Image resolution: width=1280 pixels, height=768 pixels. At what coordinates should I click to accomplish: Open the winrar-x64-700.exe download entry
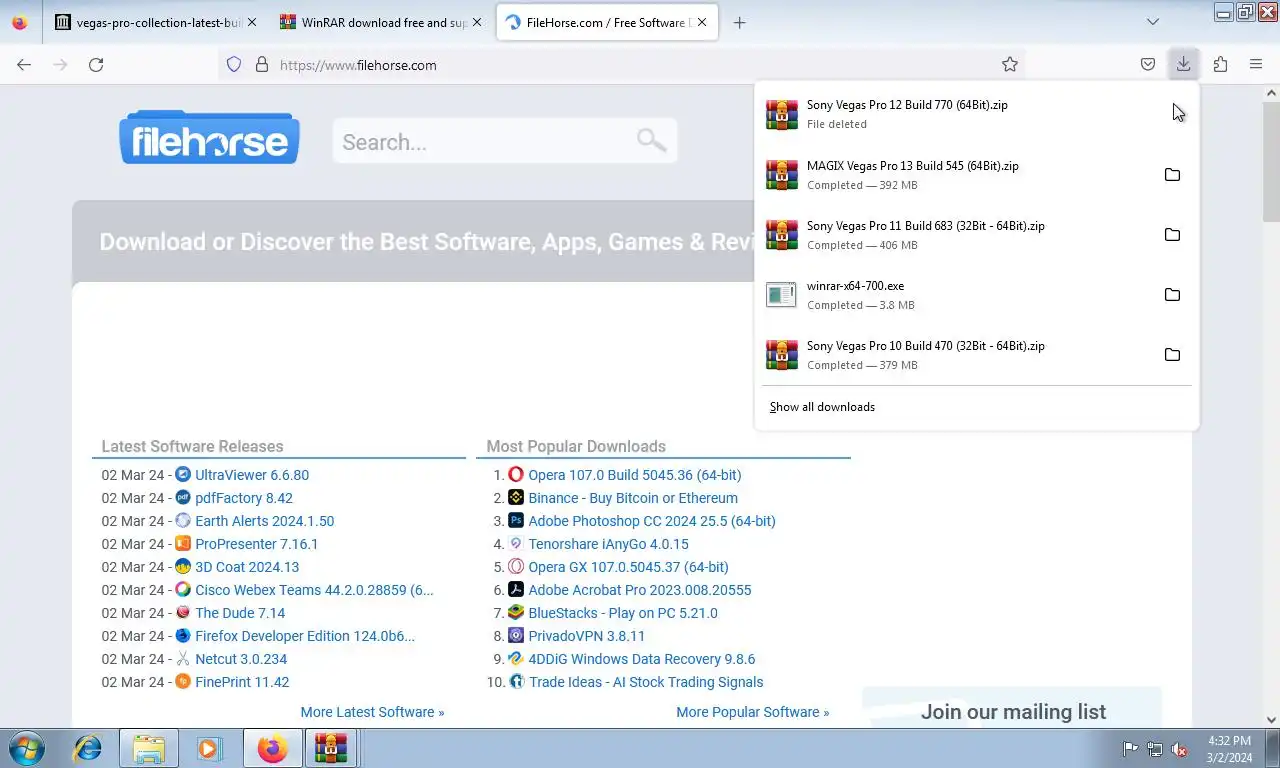955,295
